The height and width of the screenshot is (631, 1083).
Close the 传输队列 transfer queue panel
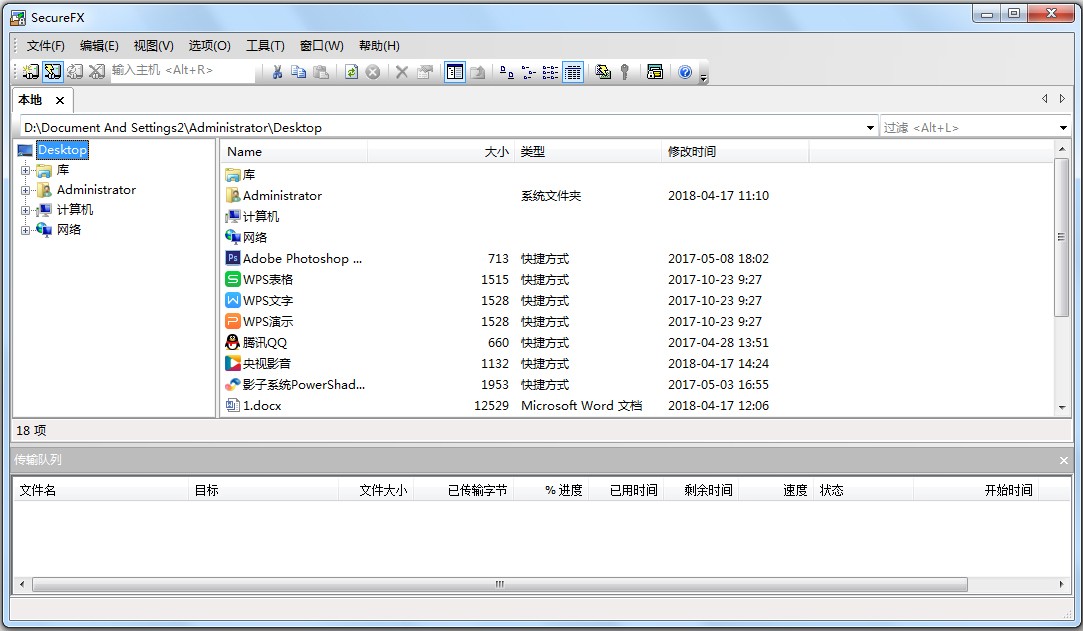coord(1064,460)
